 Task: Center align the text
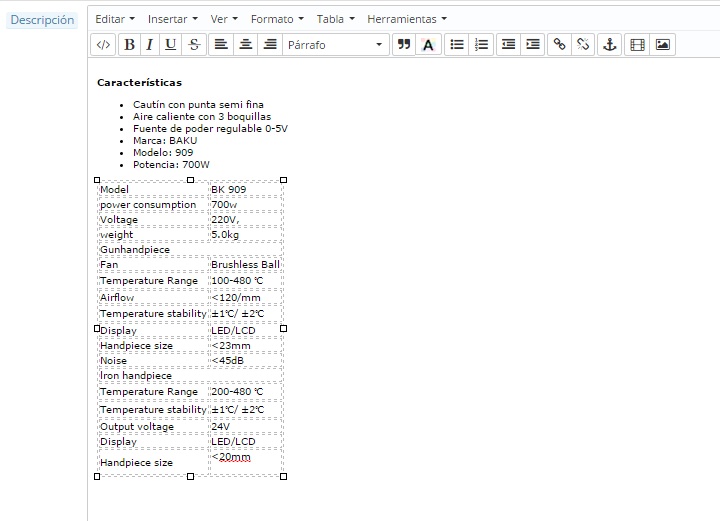pyautogui.click(x=246, y=45)
